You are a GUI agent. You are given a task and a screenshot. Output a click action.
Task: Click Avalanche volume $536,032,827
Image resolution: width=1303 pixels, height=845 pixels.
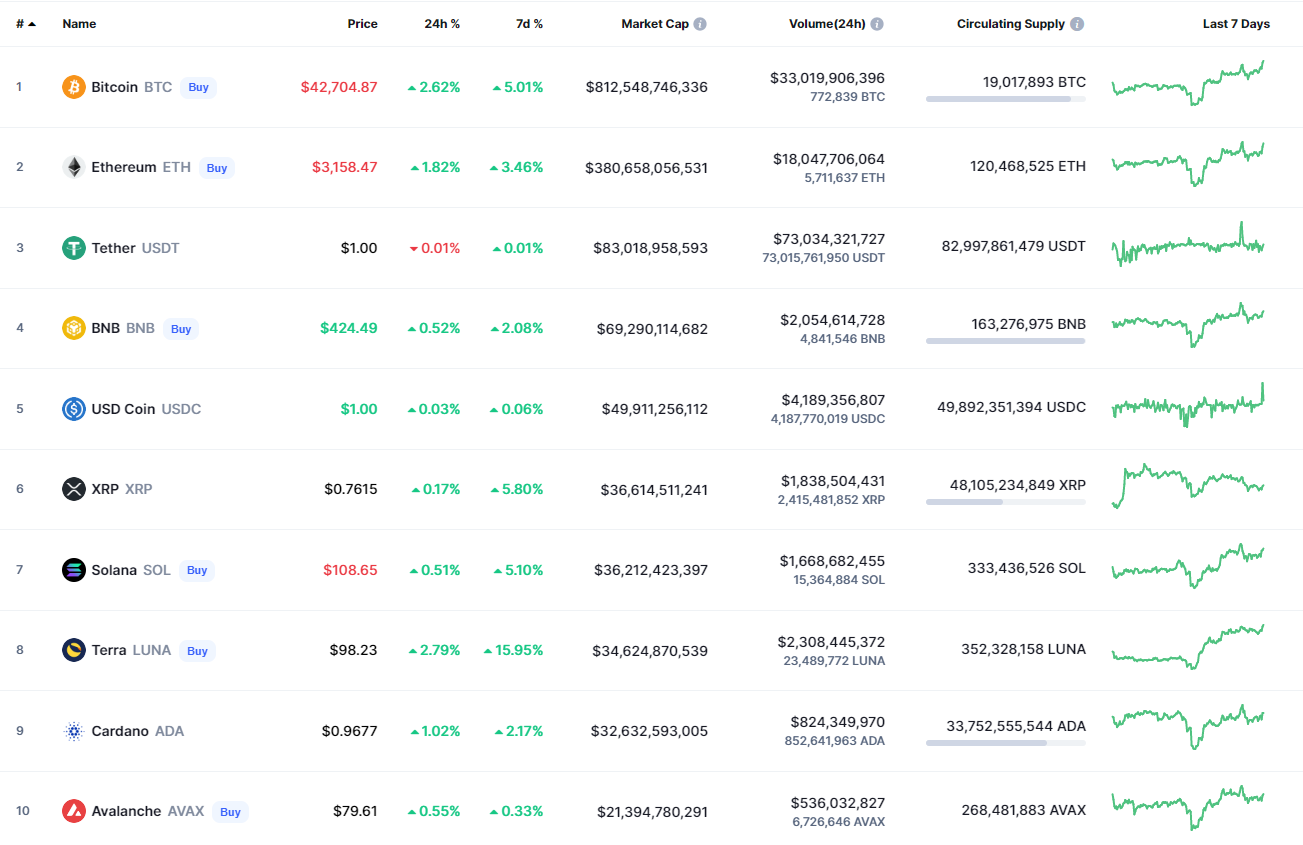838,803
